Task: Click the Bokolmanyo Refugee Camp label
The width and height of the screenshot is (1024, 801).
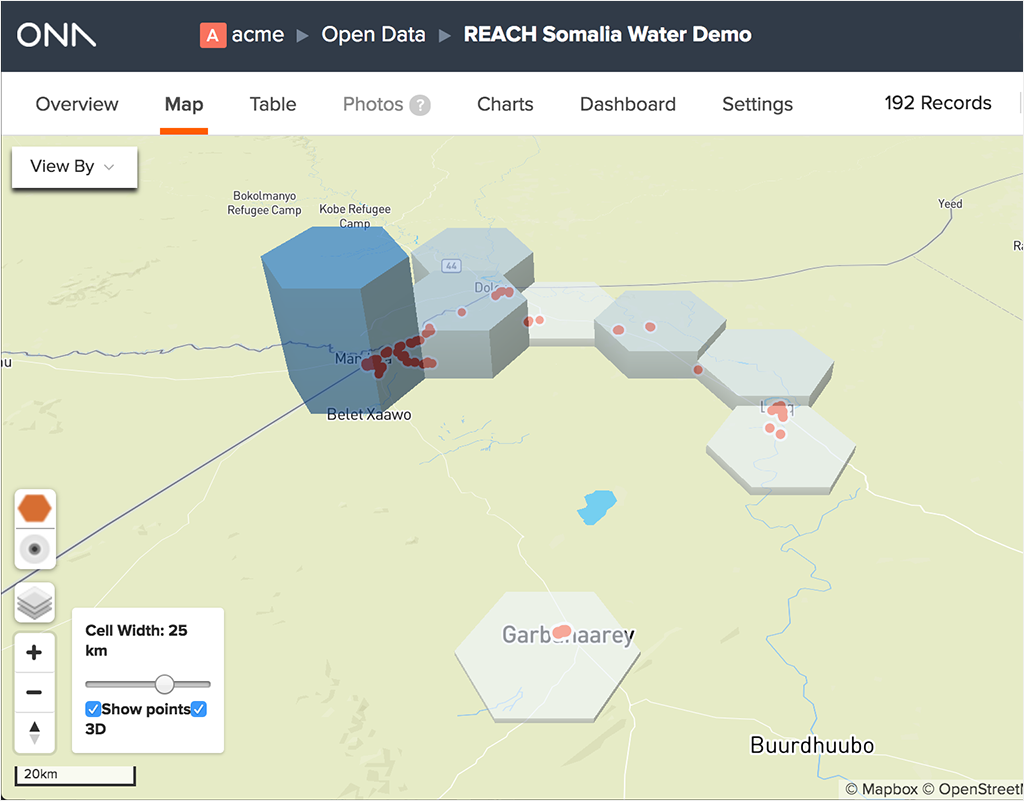Action: (x=264, y=203)
